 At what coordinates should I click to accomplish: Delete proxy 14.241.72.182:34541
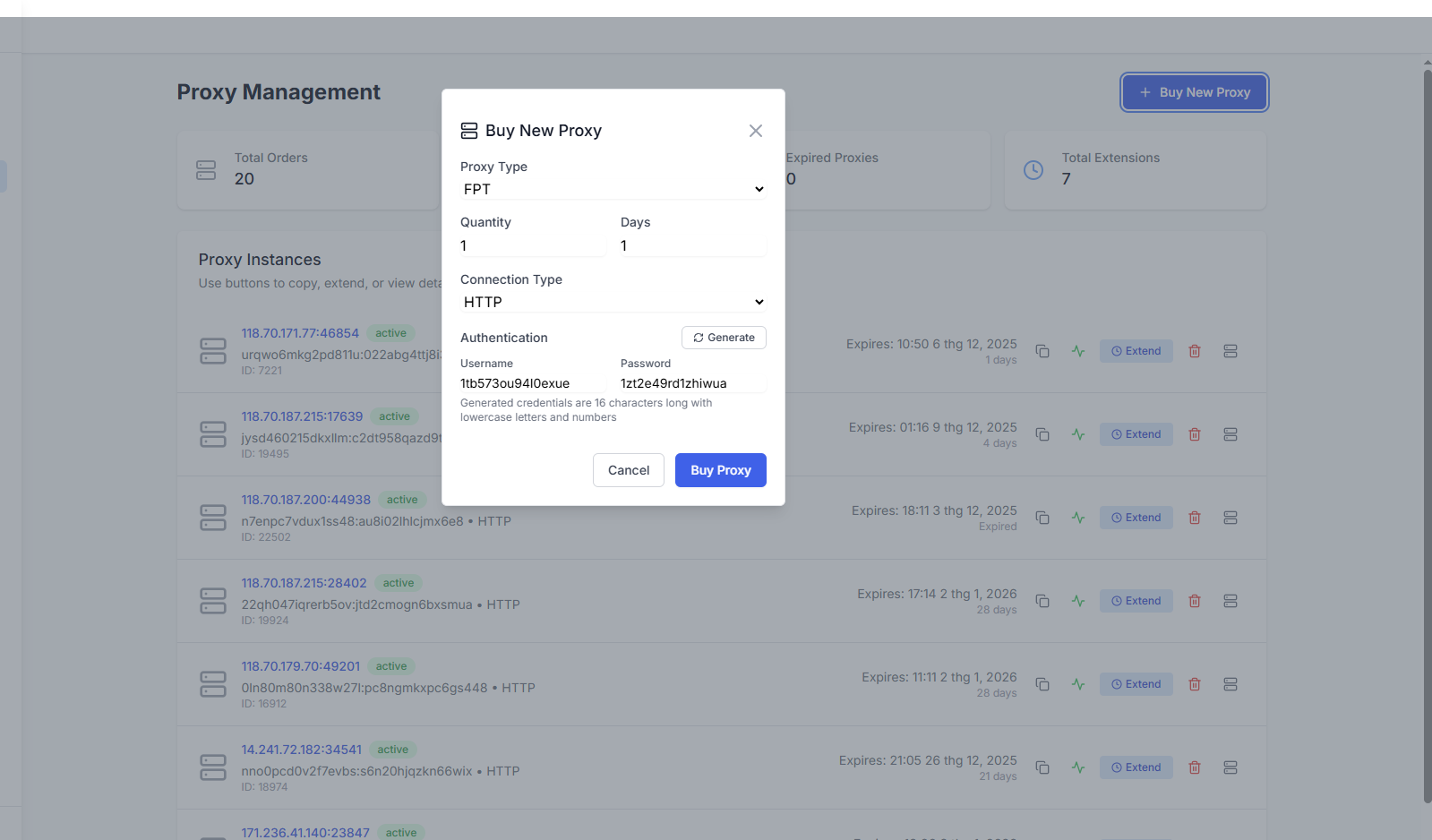(1194, 767)
